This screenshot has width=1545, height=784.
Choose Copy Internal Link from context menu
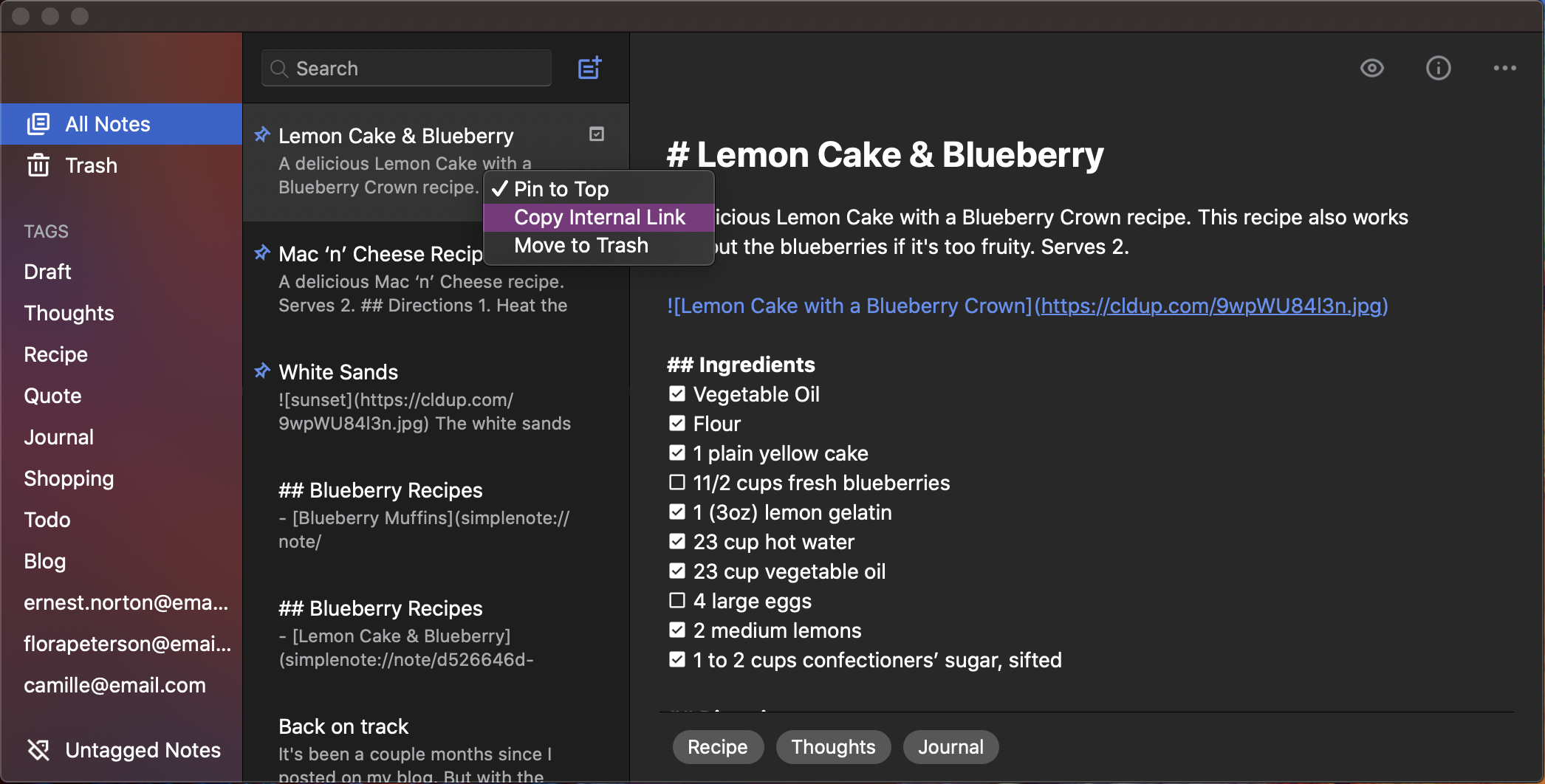pyautogui.click(x=599, y=217)
